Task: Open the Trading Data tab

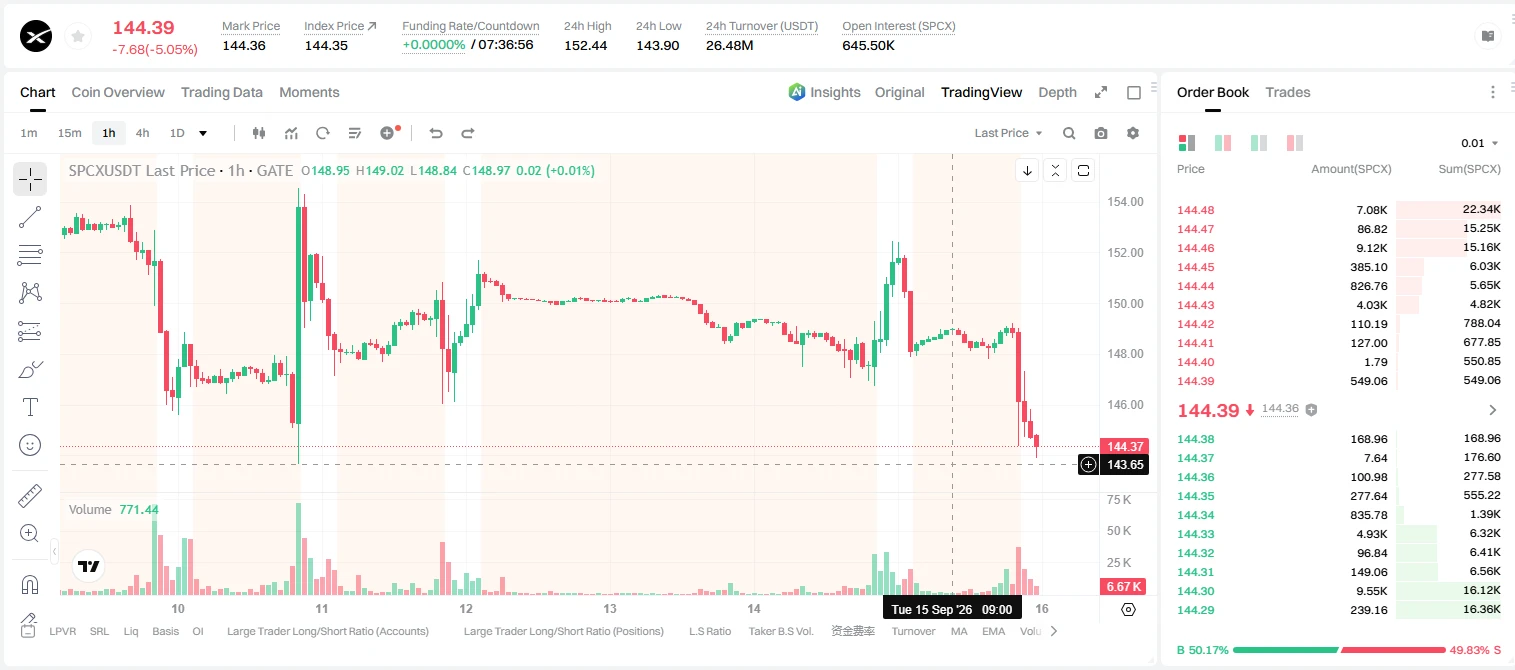Action: pyautogui.click(x=222, y=92)
